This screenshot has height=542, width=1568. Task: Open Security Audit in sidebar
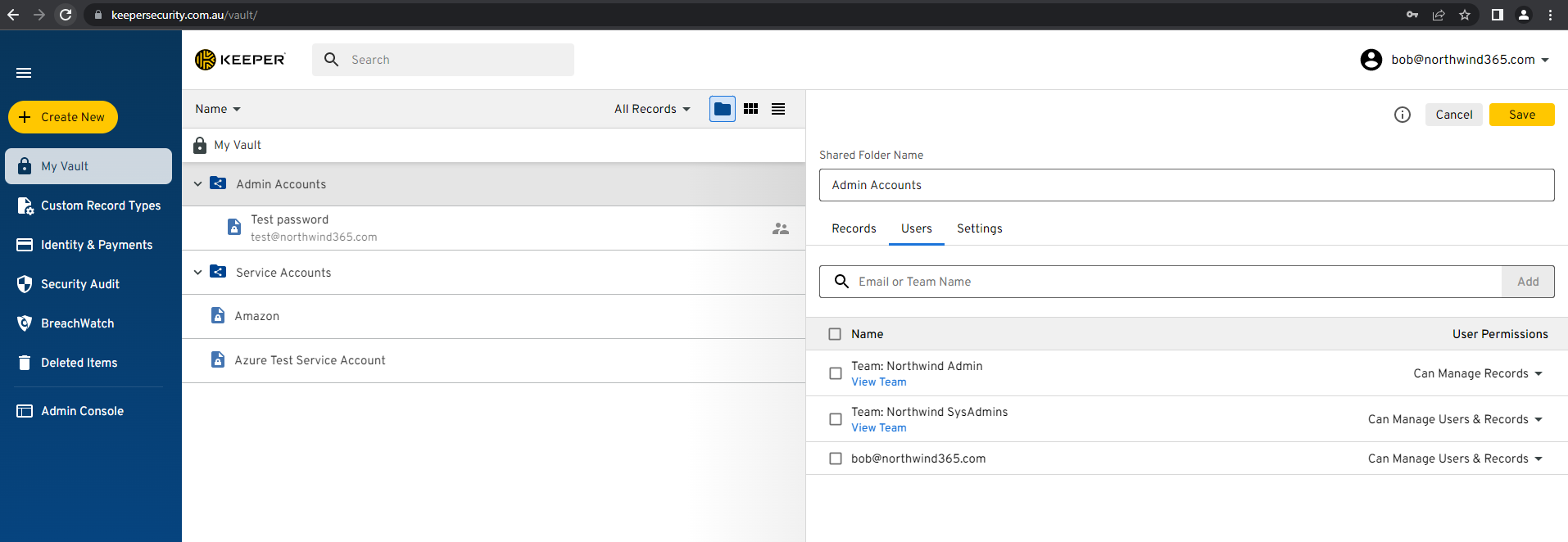click(x=79, y=284)
